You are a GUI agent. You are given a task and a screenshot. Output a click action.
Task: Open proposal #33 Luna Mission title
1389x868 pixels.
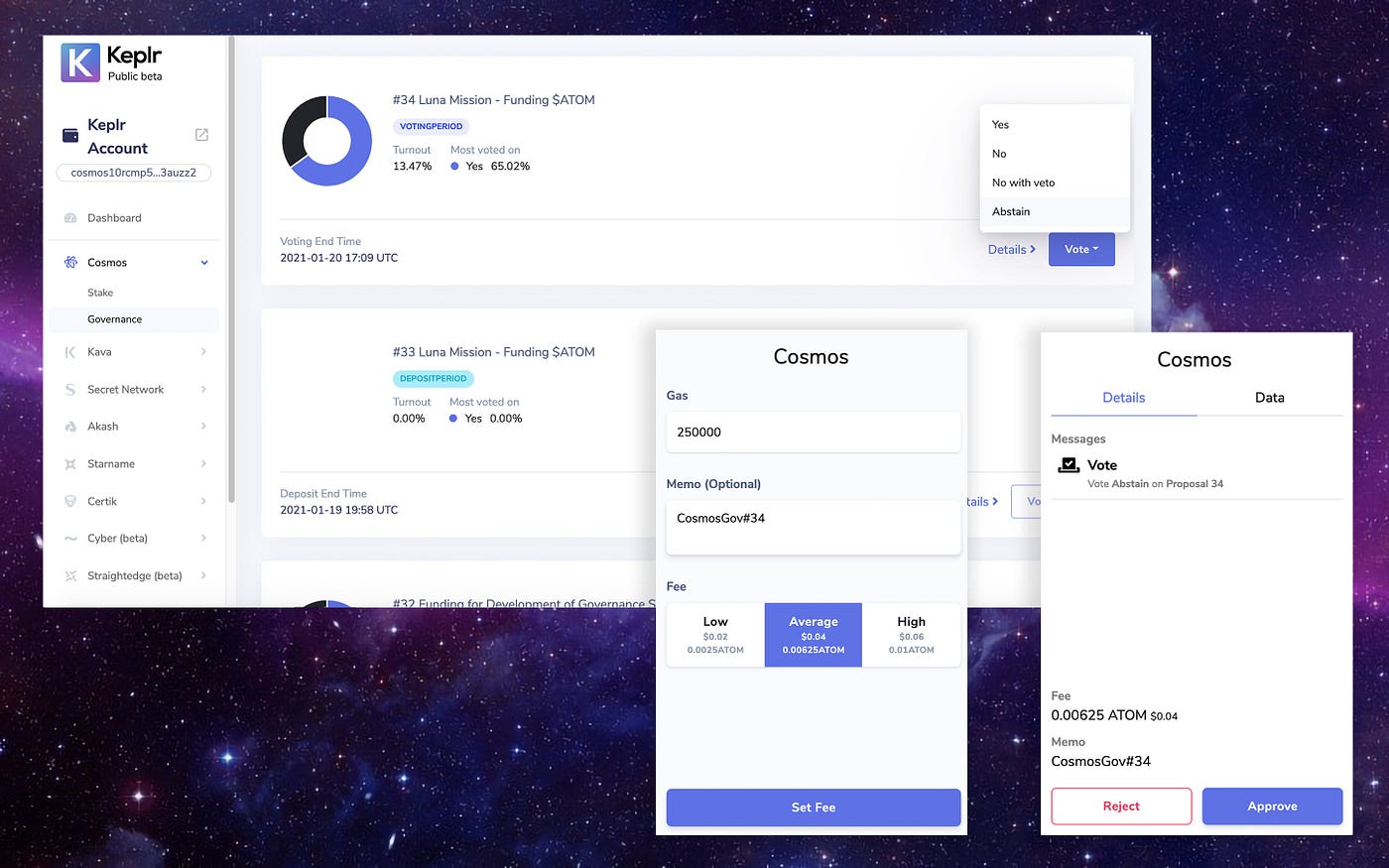tap(494, 352)
